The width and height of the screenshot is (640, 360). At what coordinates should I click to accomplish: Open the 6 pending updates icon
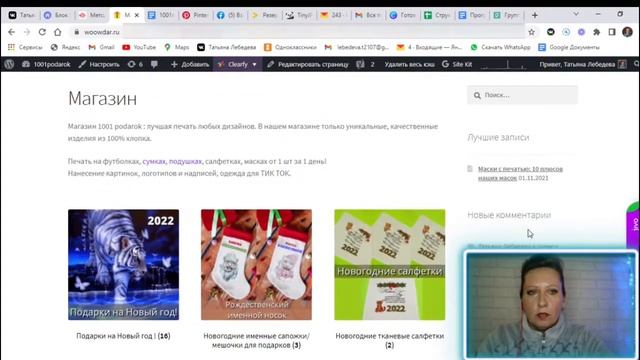pyautogui.click(x=136, y=64)
